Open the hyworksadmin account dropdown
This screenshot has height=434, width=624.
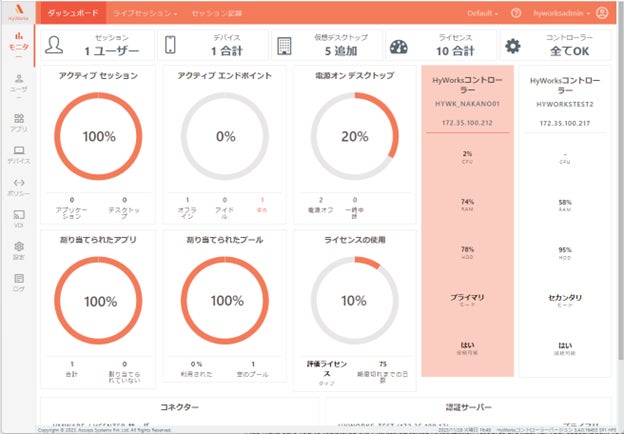click(562, 13)
